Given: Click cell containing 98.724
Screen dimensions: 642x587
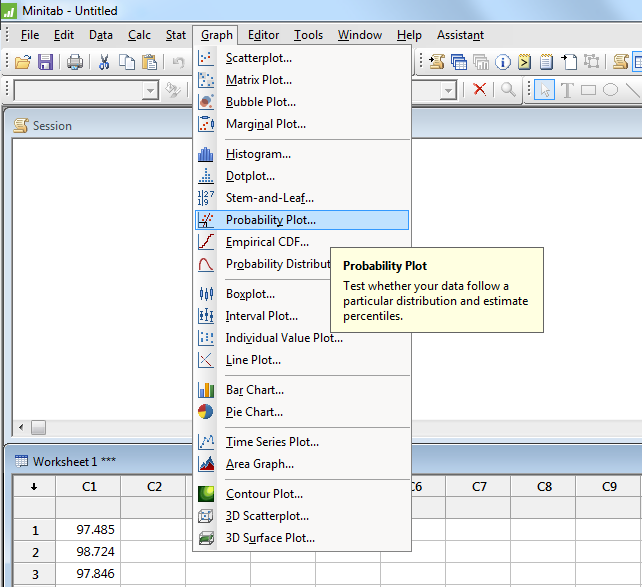Looking at the screenshot, I should 89,552.
